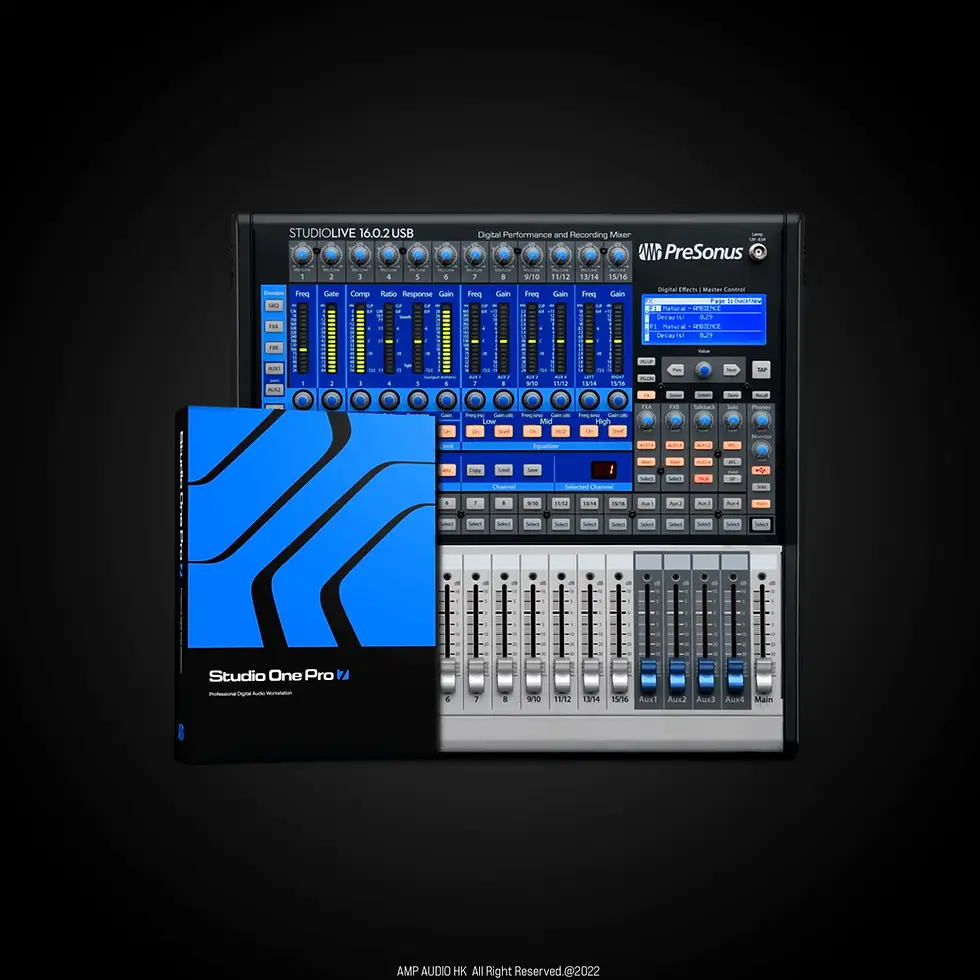Activate the red TALK talkback button
The image size is (980, 980).
tap(703, 478)
